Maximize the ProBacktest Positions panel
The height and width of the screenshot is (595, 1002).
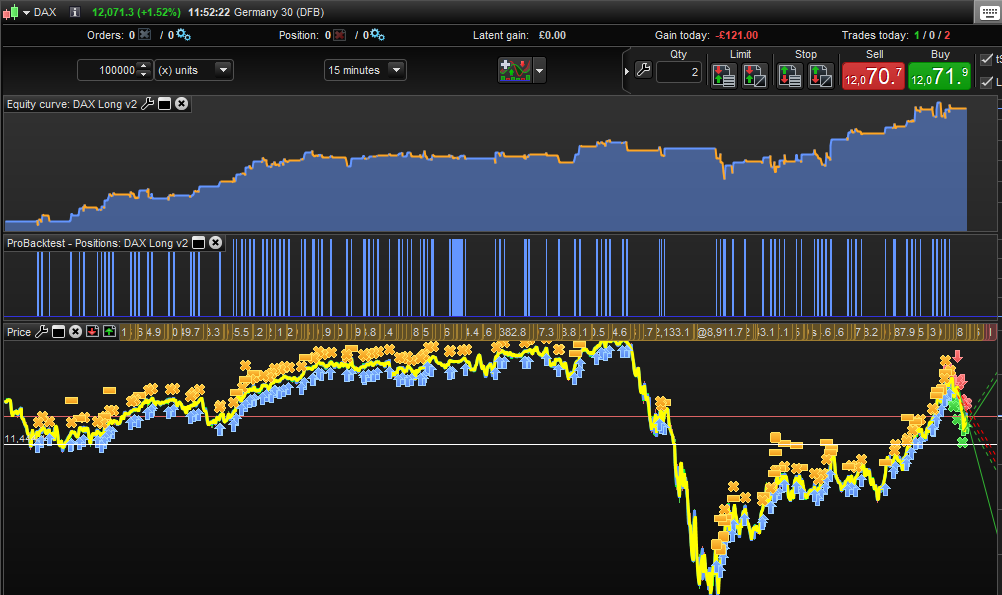pos(198,243)
